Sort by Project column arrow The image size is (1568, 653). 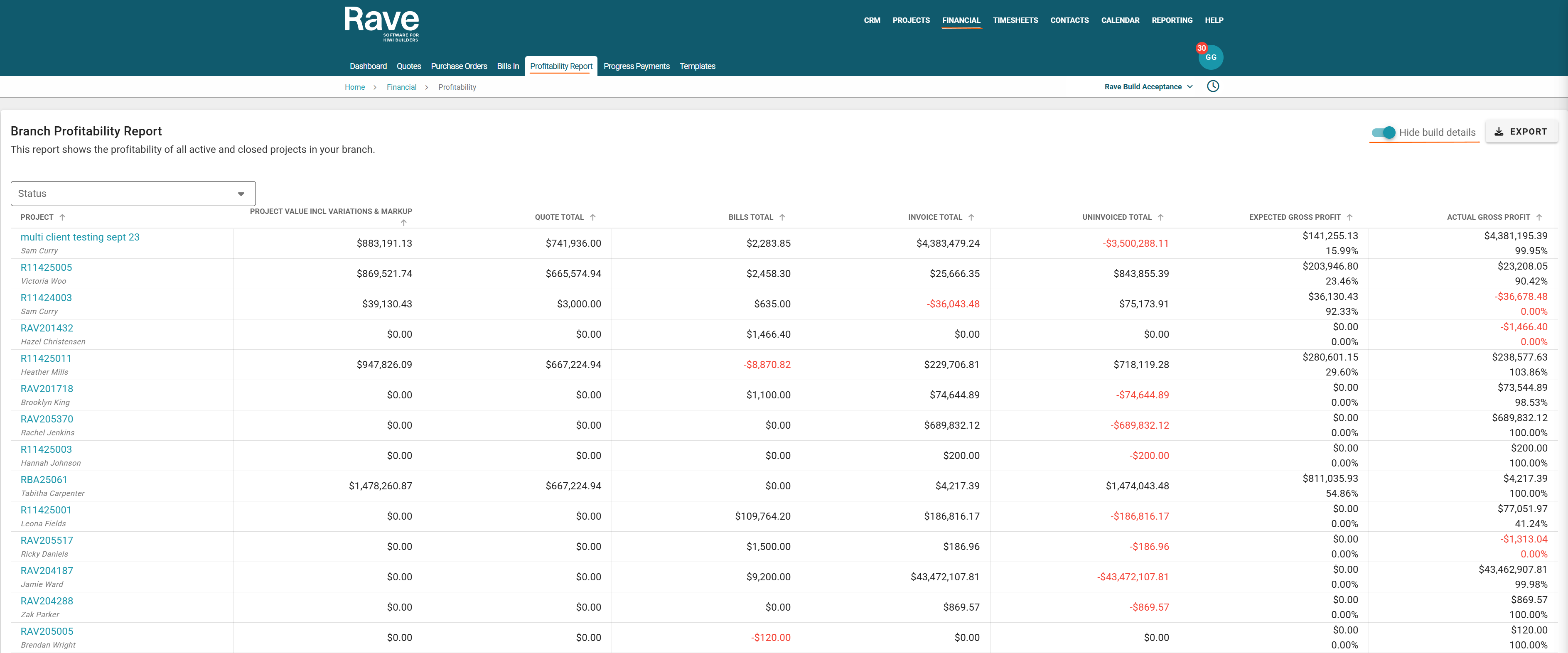62,217
